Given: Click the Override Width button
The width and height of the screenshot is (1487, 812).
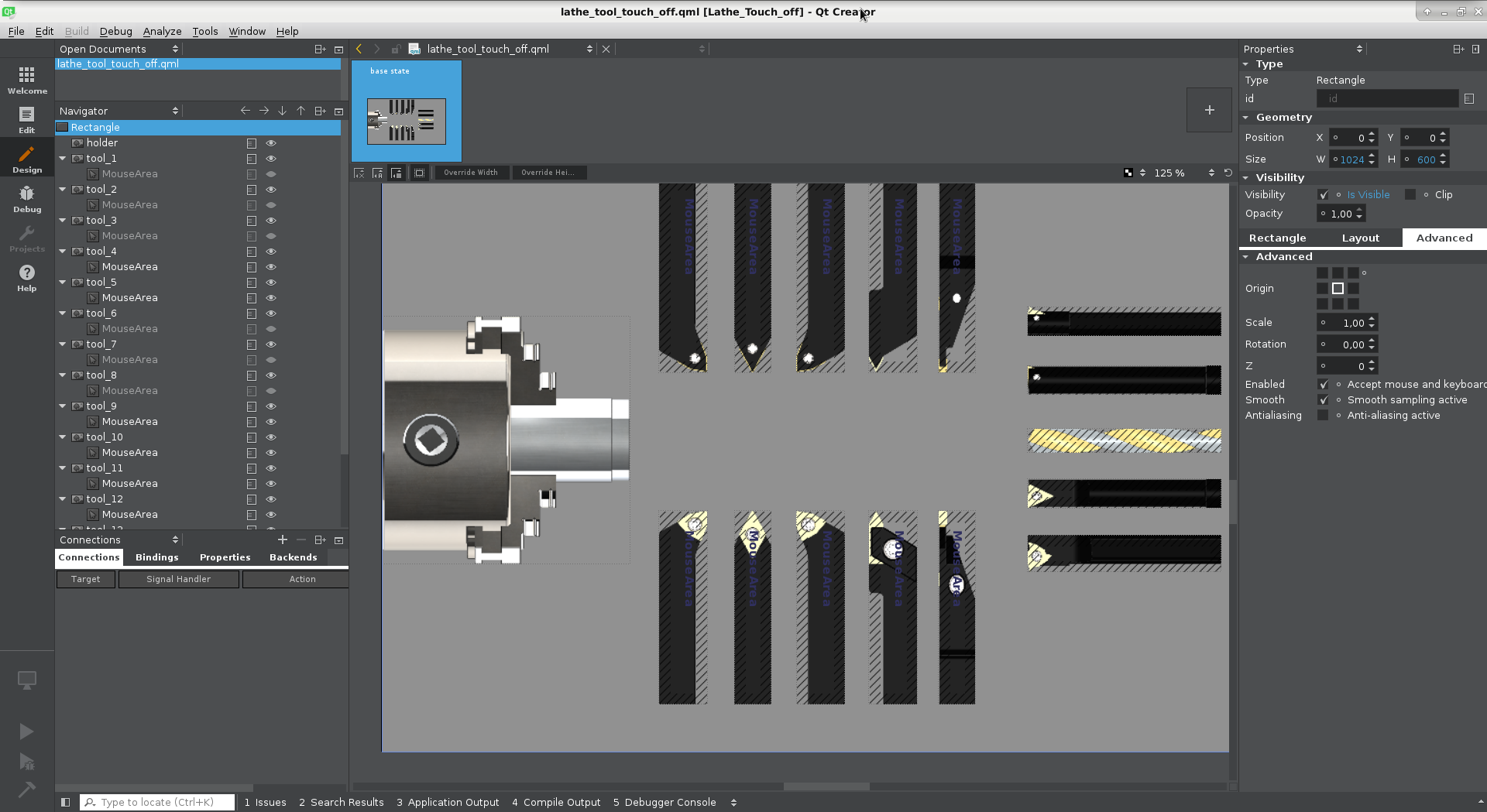Looking at the screenshot, I should 471,173.
